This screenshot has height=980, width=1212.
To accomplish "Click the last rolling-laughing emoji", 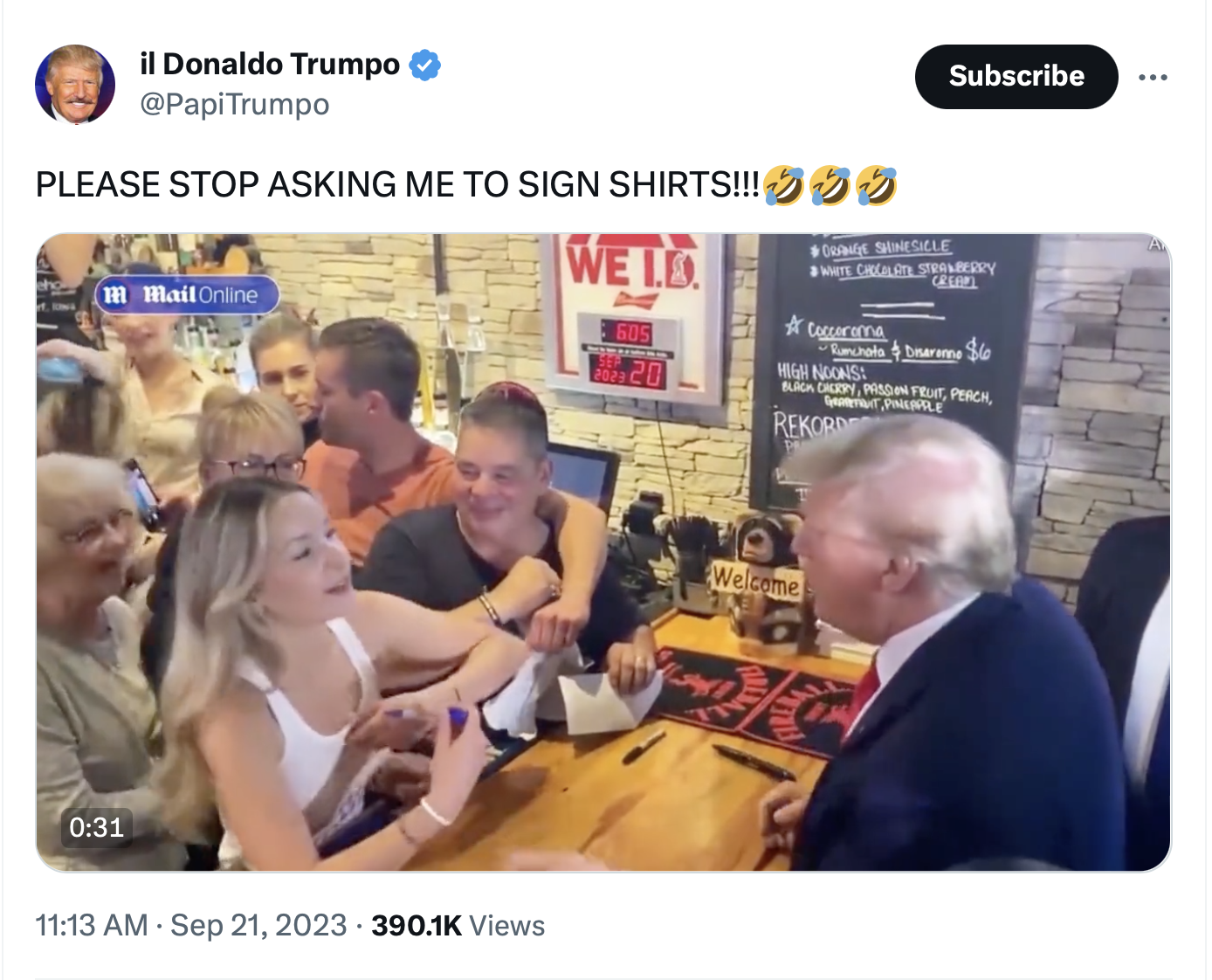I will (x=876, y=185).
